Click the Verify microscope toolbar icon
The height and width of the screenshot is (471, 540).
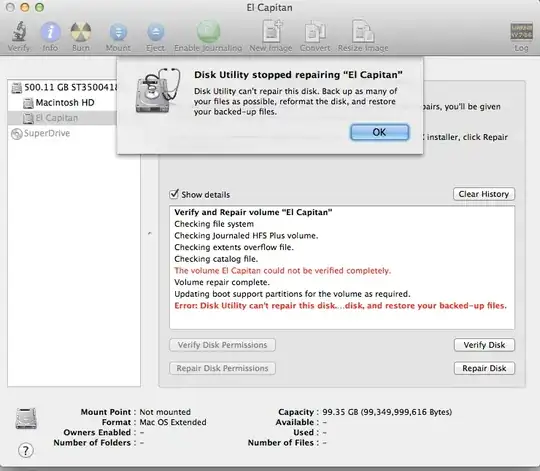[x=19, y=32]
